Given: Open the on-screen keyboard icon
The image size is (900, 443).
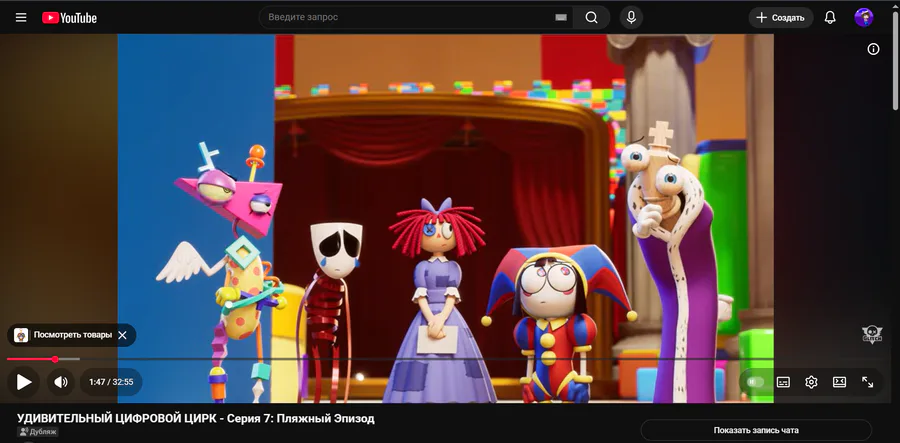Looking at the screenshot, I should [x=561, y=17].
